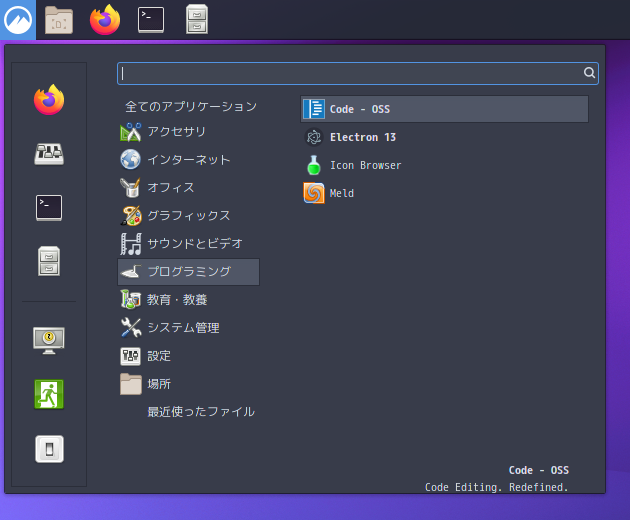This screenshot has height=520, width=630.
Task: Launch Firefox from the top panel
Action: click(105, 20)
